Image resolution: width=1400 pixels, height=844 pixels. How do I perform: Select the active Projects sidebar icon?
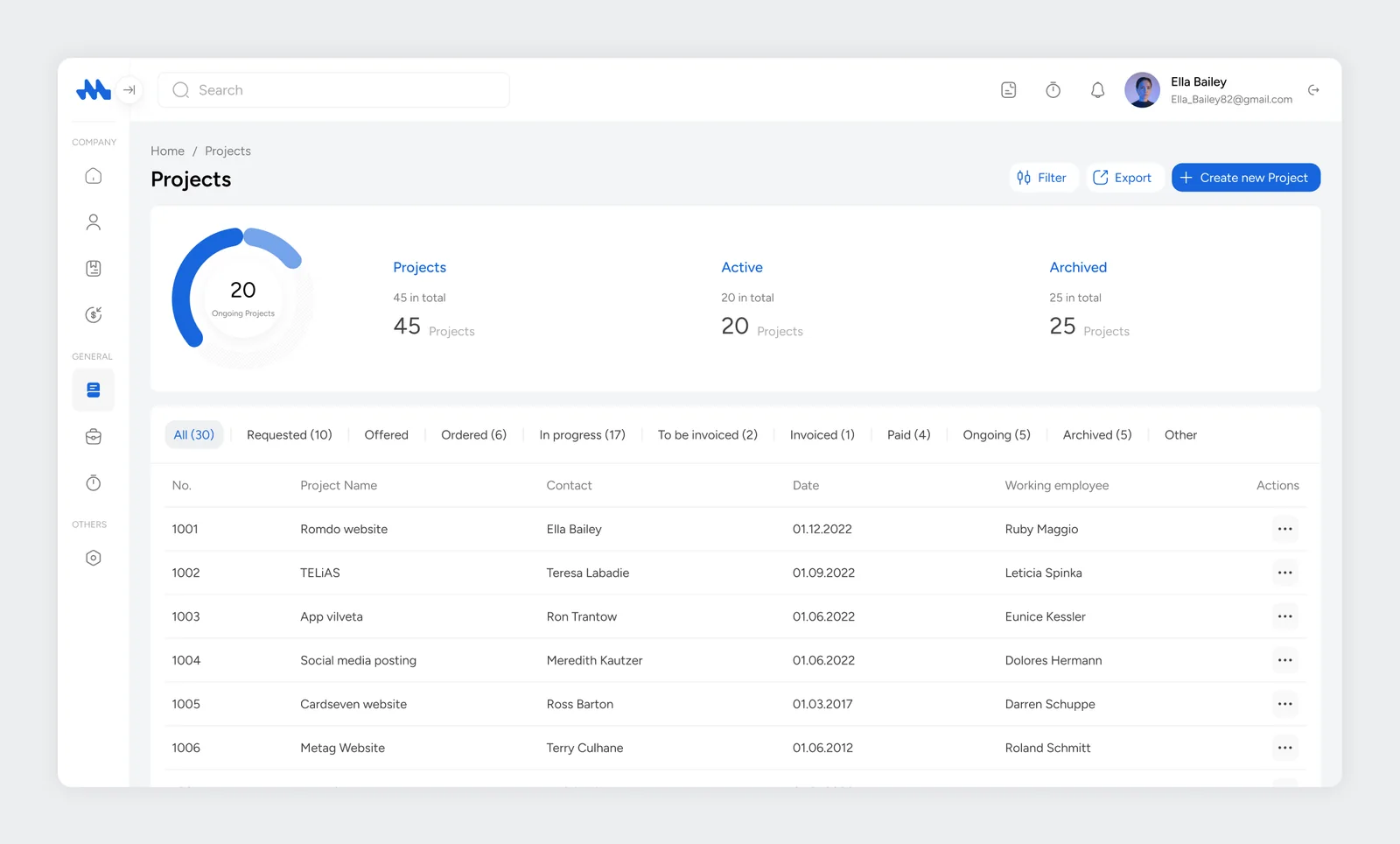point(94,390)
